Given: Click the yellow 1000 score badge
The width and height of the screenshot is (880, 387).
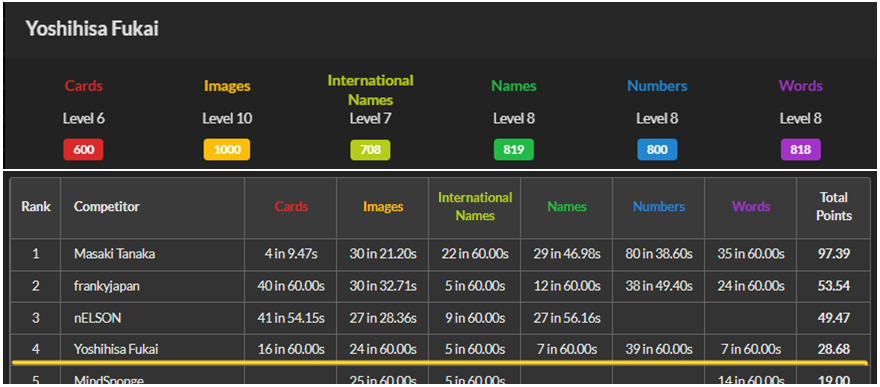Looking at the screenshot, I should pyautogui.click(x=227, y=150).
